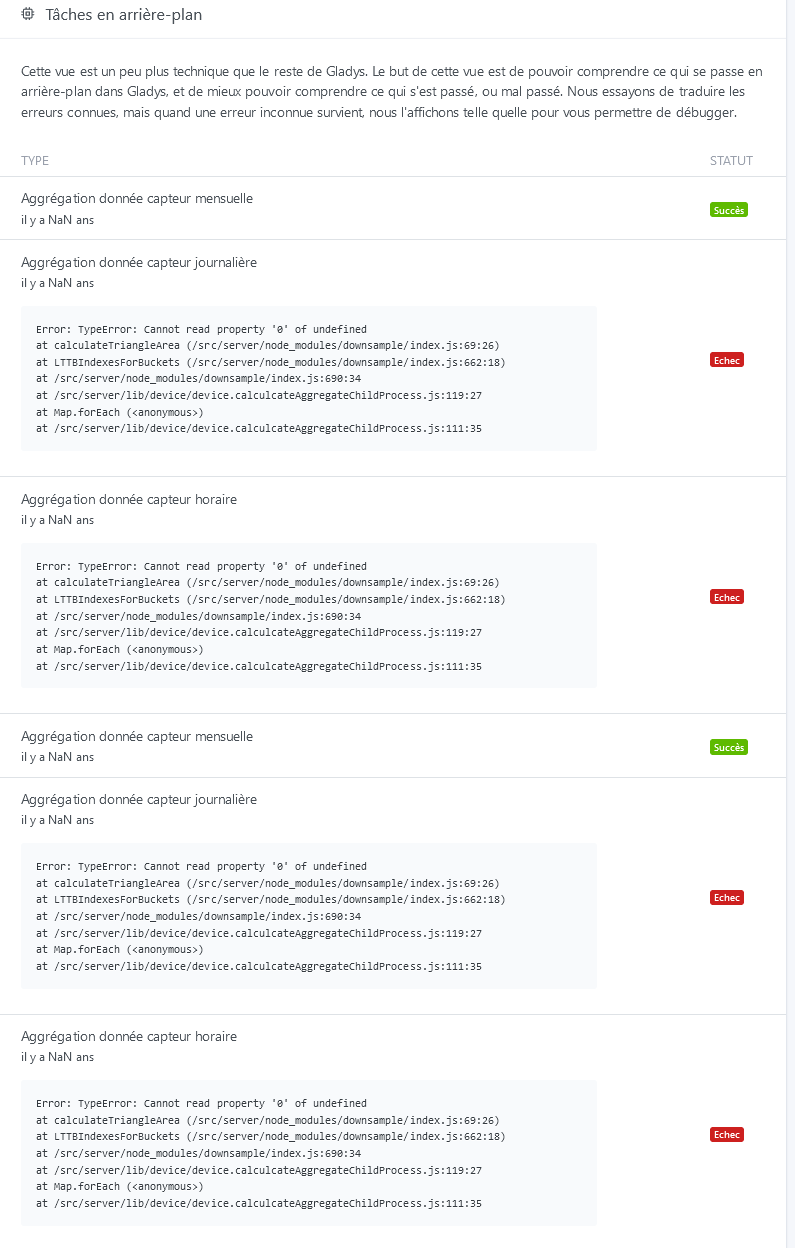Open first Aggrégation donnée capteur horaire entry
This screenshot has width=795, height=1248.
(129, 500)
